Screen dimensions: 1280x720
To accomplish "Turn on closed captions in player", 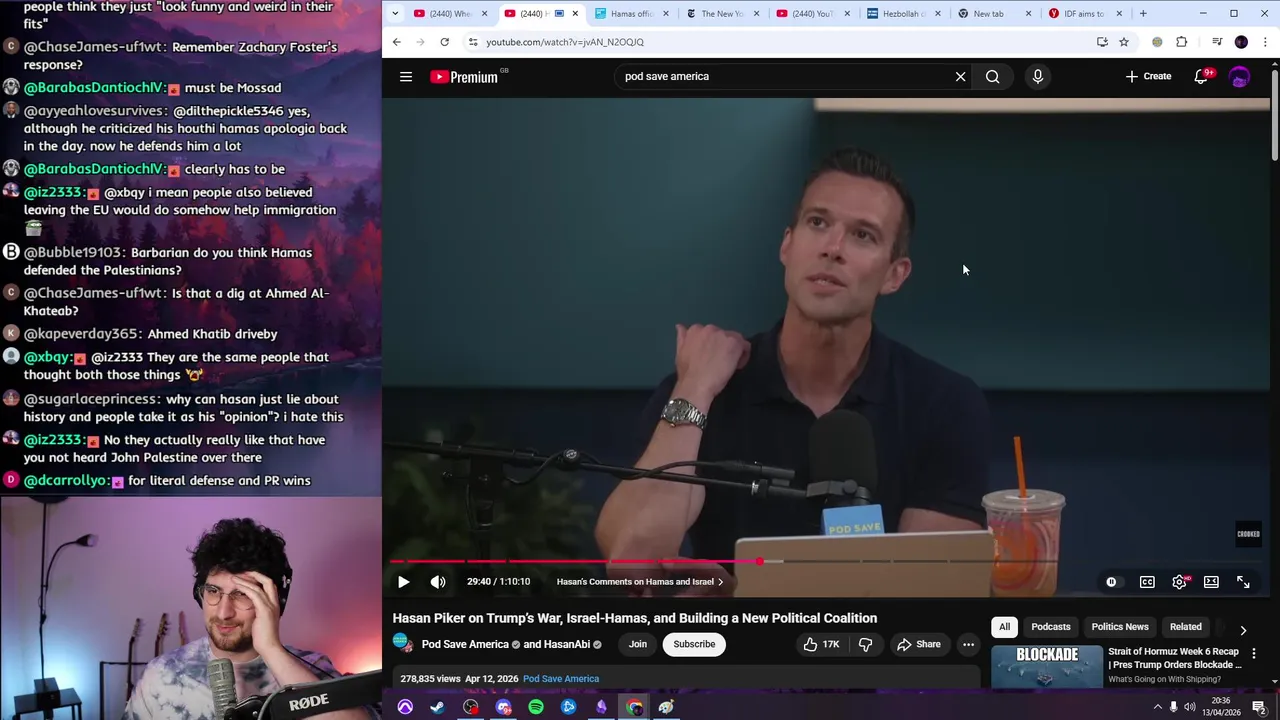I will [1147, 582].
